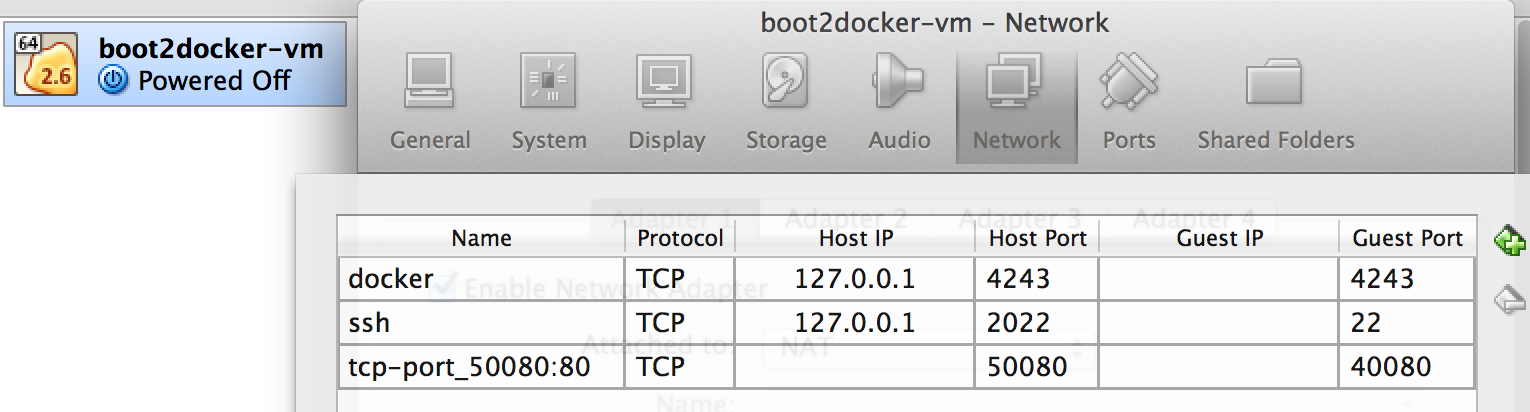
Task: Click the Name column header
Action: point(481,238)
